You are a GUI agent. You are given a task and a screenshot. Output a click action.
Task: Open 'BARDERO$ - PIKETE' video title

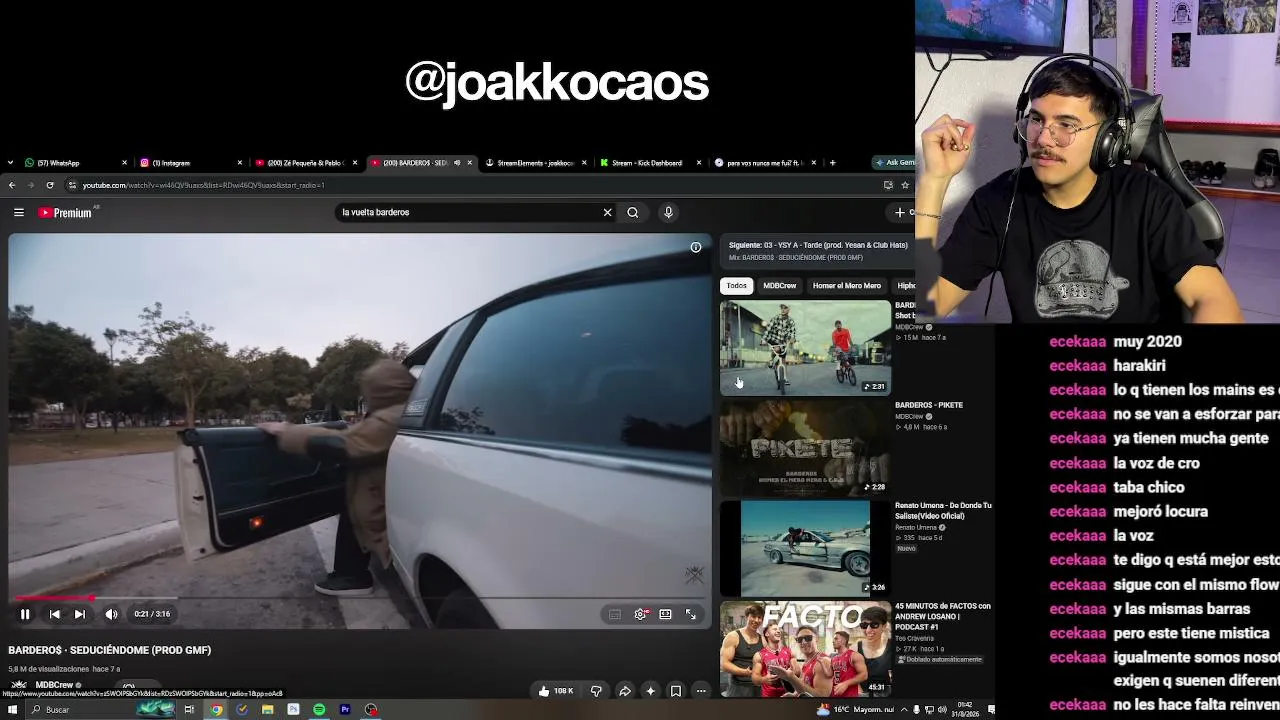[x=929, y=405]
